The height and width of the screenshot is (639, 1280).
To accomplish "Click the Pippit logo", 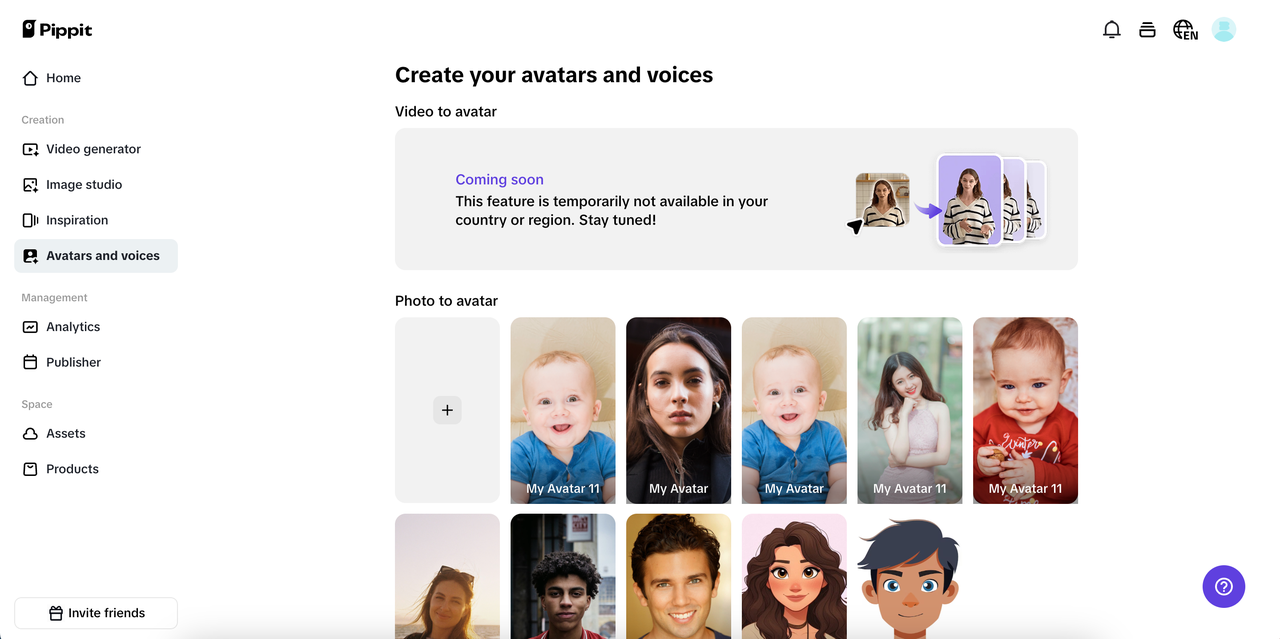I will 57,29.
